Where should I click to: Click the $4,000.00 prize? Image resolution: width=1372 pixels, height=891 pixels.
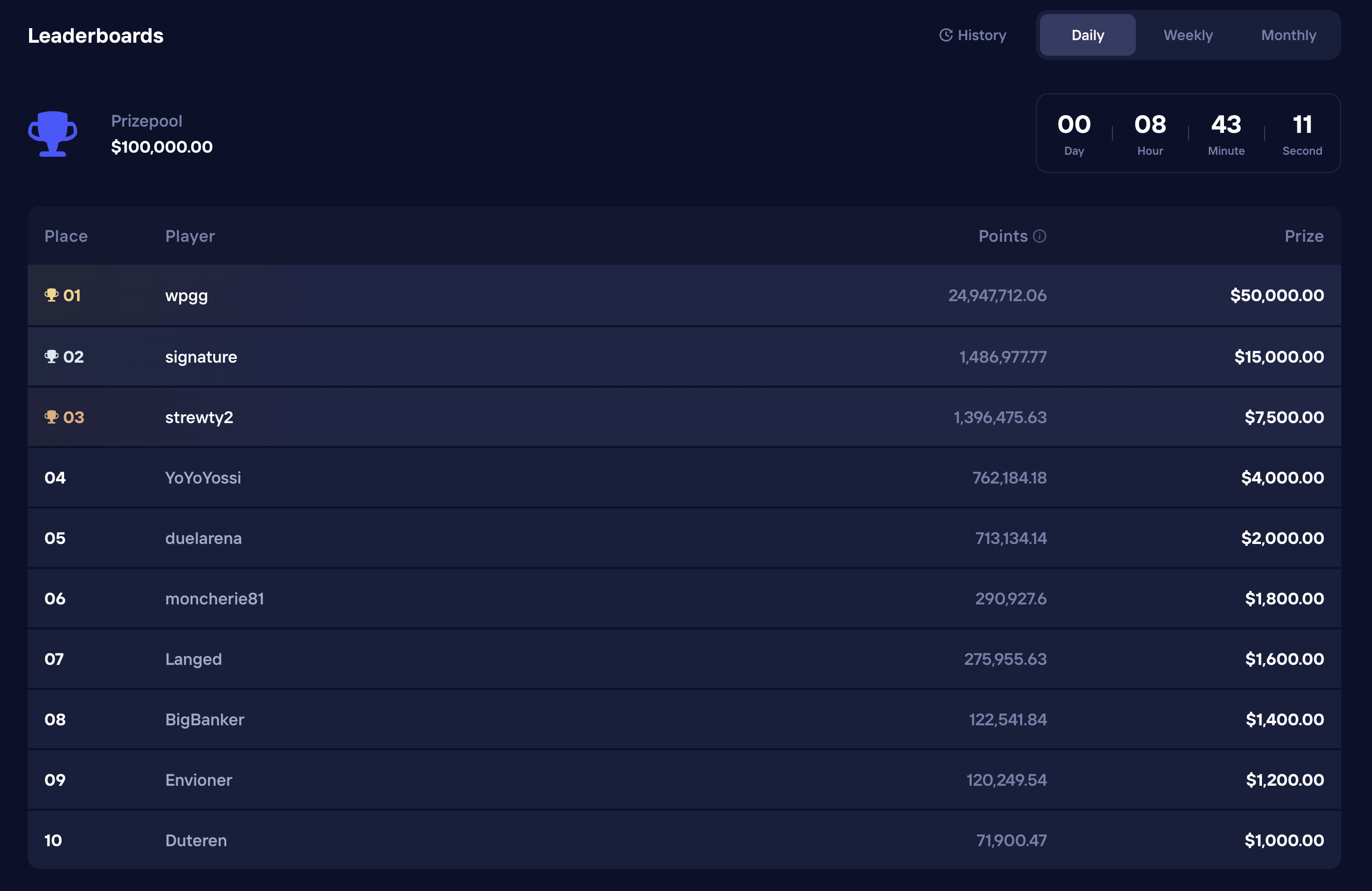1282,478
